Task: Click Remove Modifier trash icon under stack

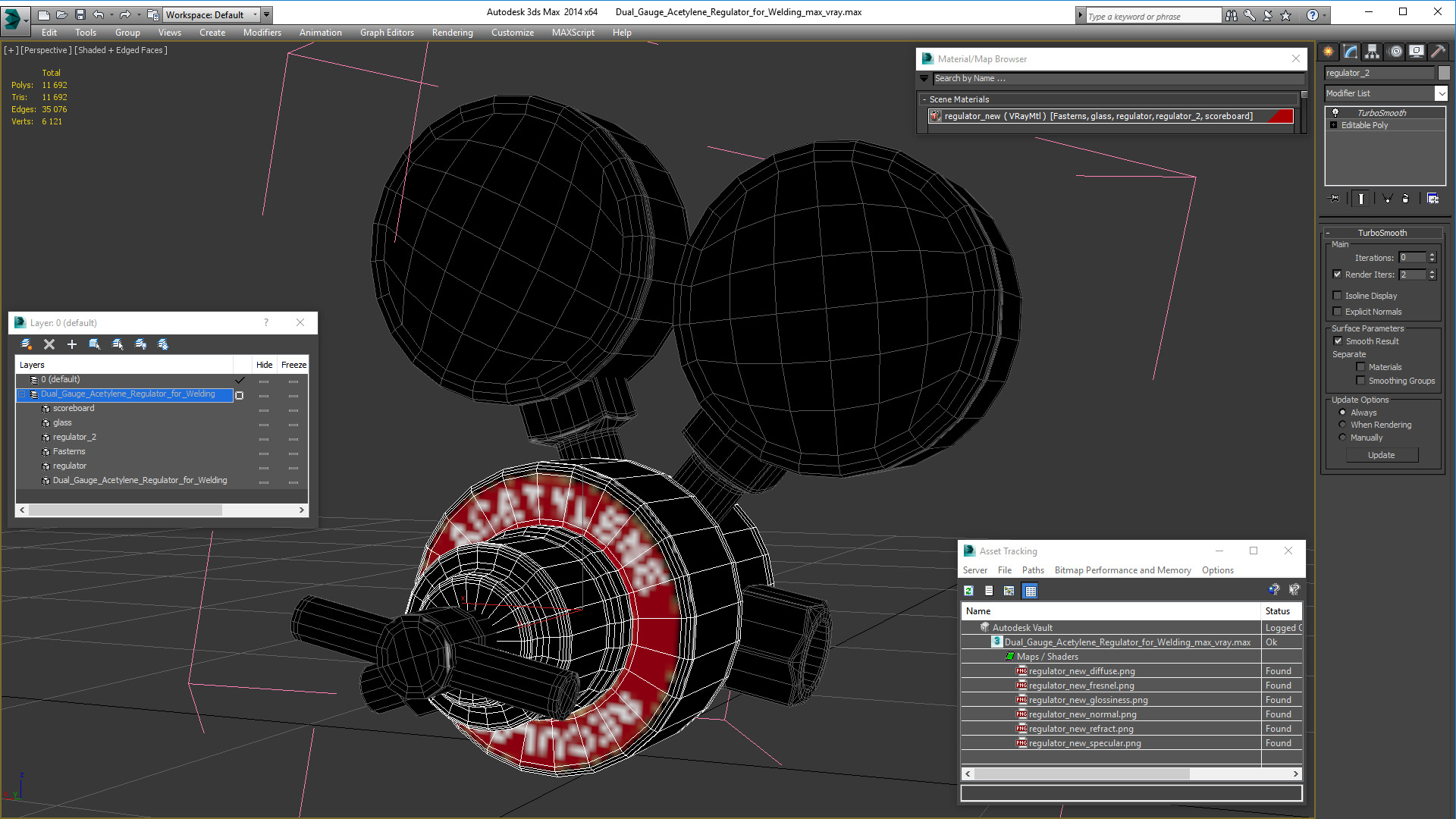Action: pos(1406,199)
